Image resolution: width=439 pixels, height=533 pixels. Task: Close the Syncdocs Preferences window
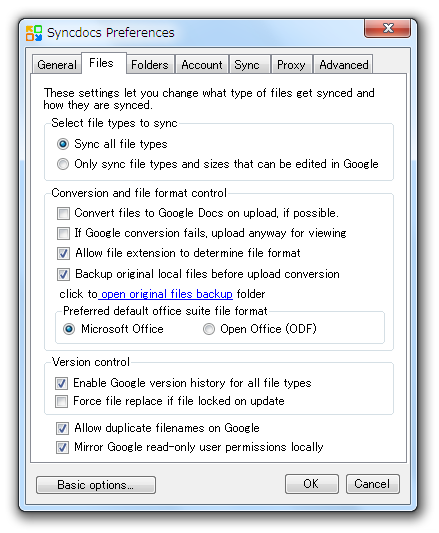[388, 28]
